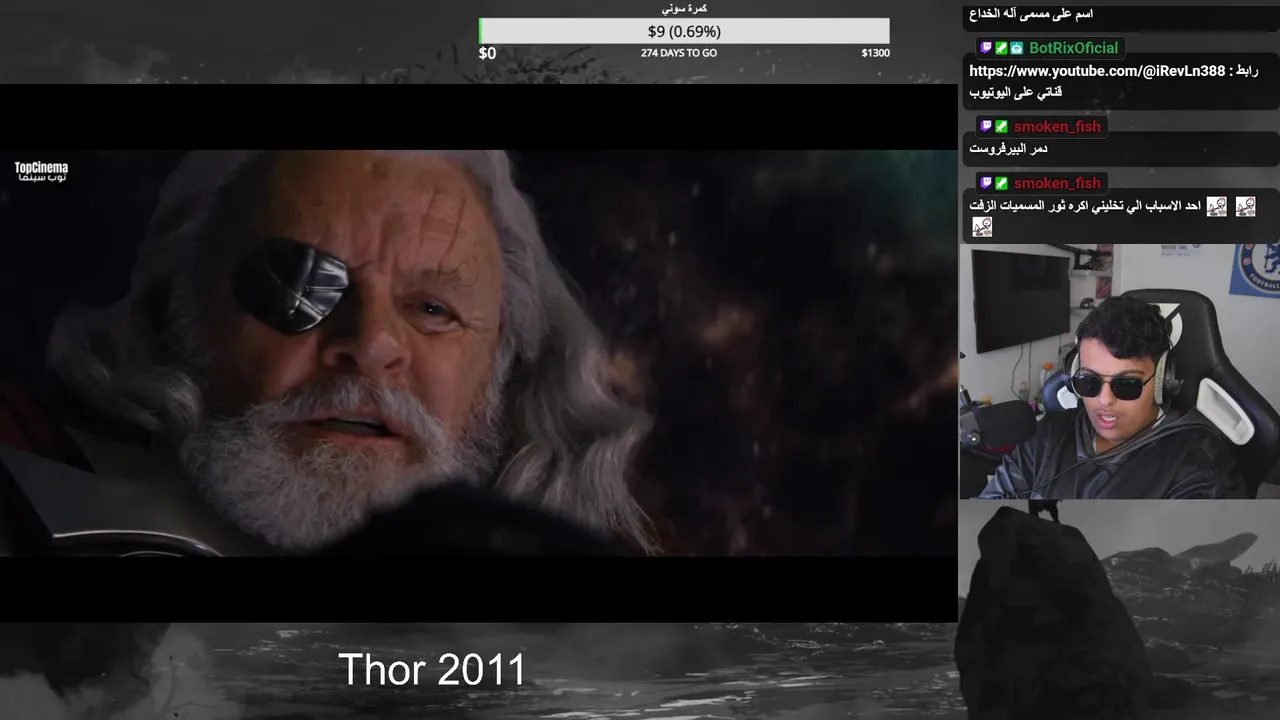This screenshot has width=1280, height=720.
Task: Click the BotRixOficial username in chat
Action: [x=1073, y=48]
